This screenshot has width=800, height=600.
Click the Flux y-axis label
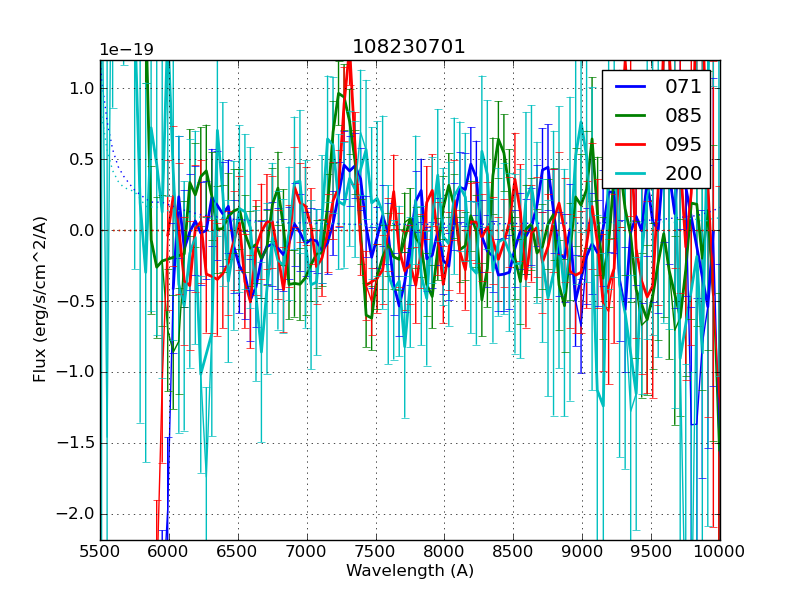tap(40, 300)
